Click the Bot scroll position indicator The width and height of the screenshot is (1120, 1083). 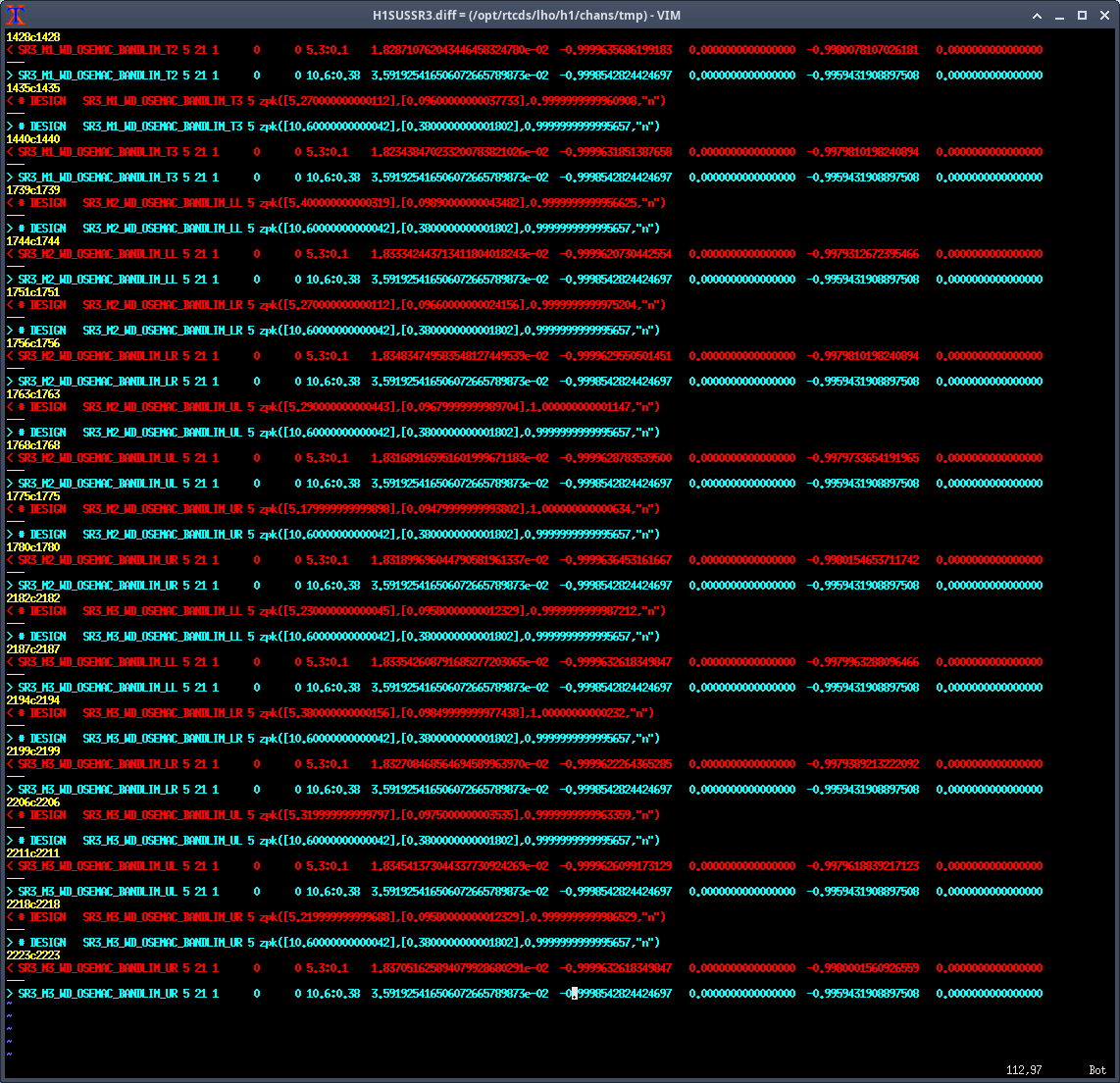pyautogui.click(x=1097, y=1070)
